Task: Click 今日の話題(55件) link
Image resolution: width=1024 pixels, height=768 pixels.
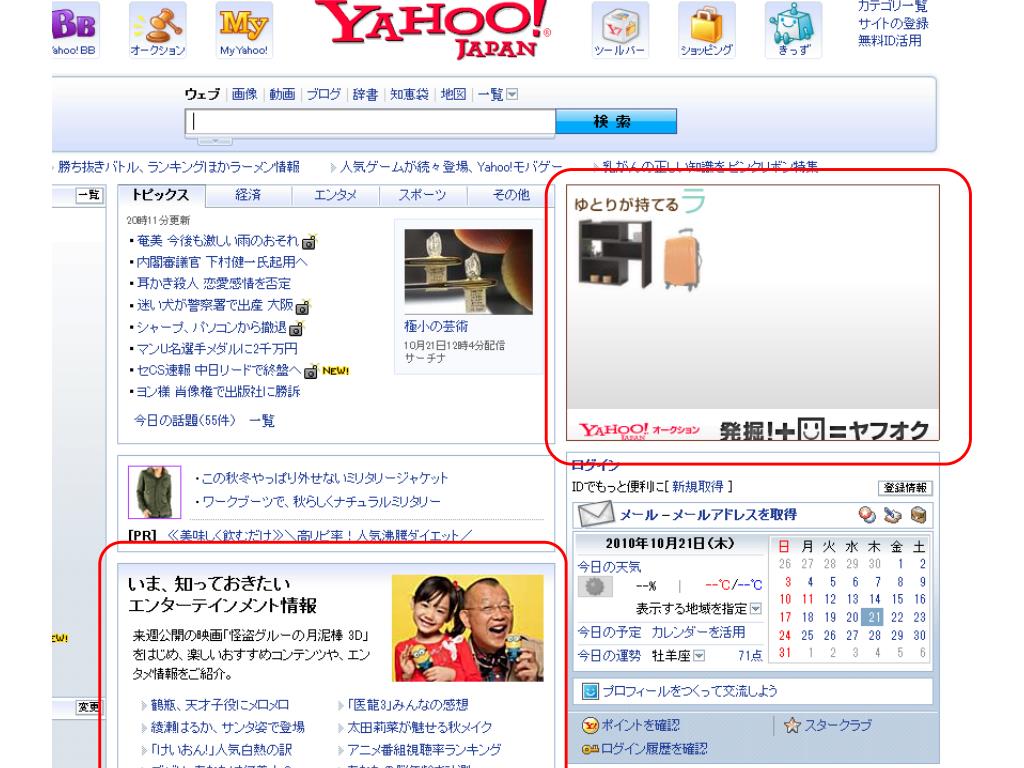Action: (185, 421)
